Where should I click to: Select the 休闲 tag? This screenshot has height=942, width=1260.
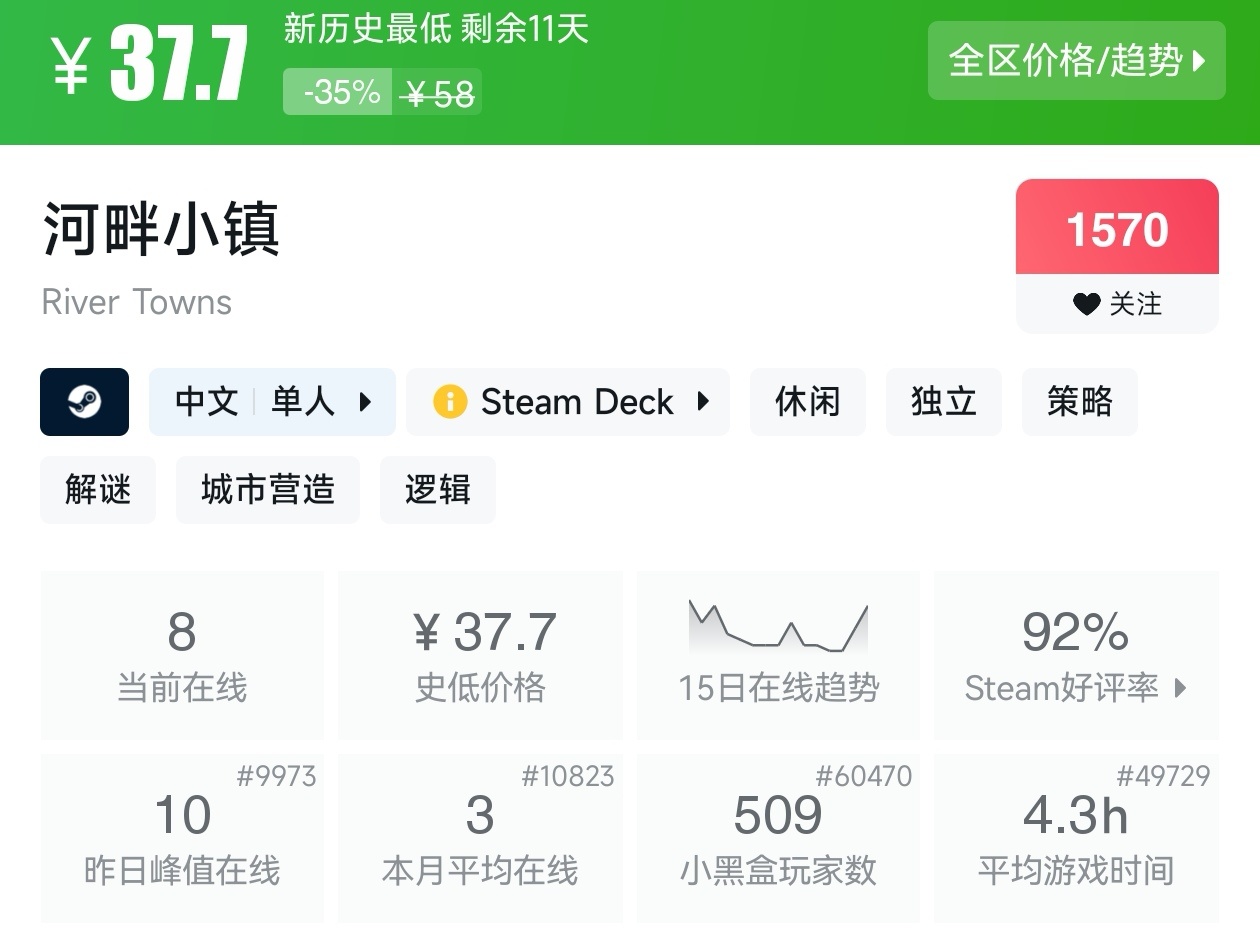click(x=807, y=402)
